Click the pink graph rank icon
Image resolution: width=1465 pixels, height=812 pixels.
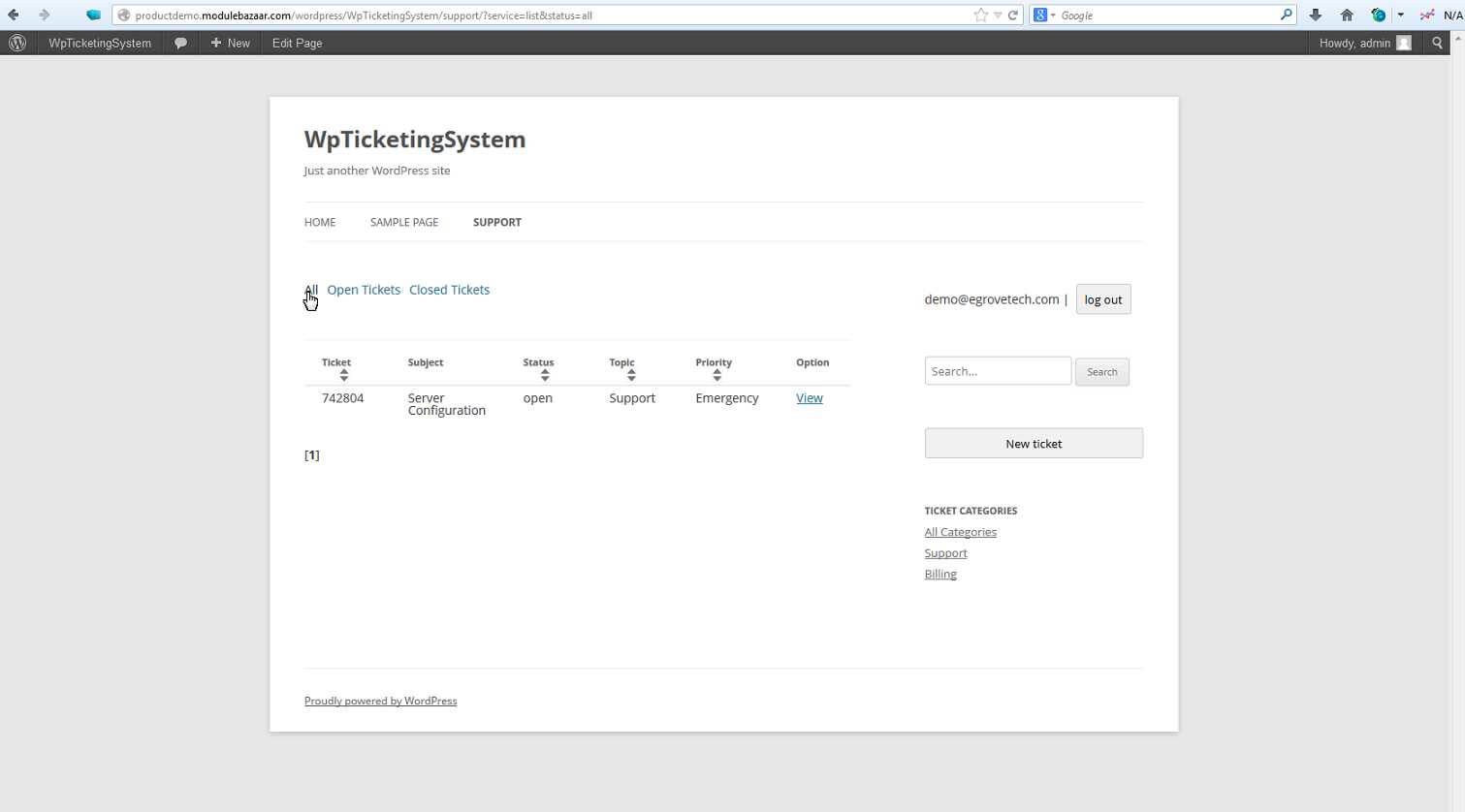[1427, 15]
